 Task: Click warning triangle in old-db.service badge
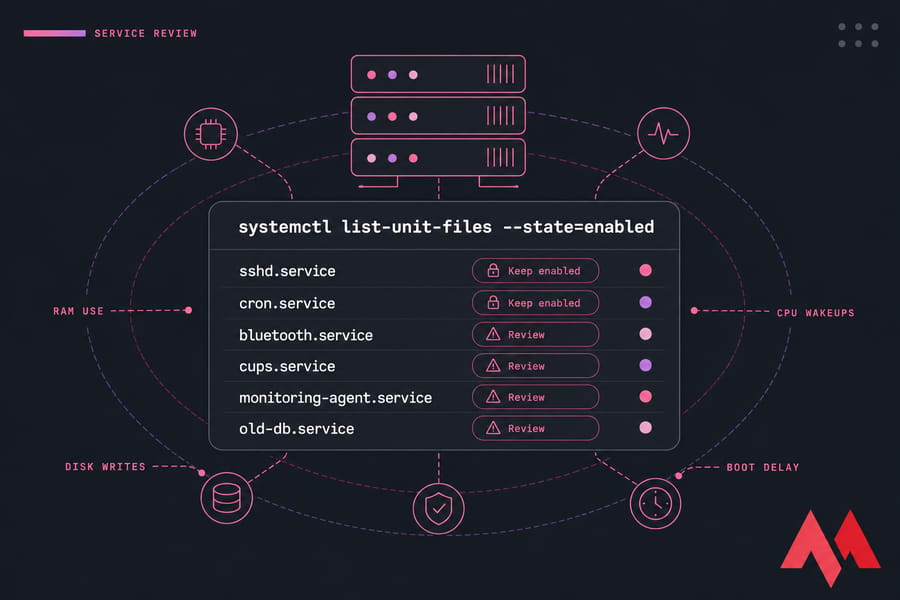[x=493, y=428]
